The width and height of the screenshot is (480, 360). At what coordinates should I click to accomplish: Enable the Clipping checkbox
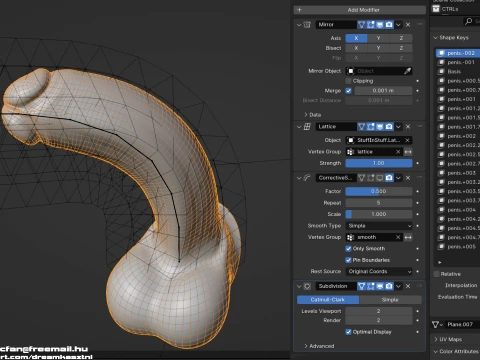(349, 81)
